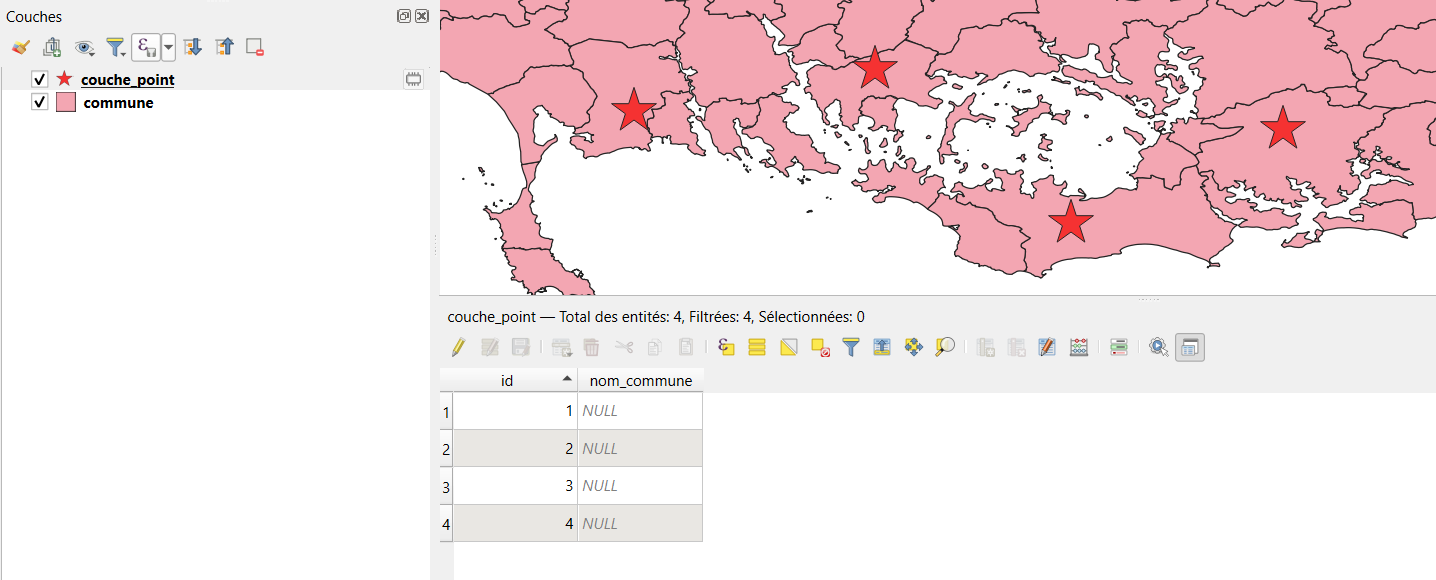Click the delete field icon

pos(1017,347)
